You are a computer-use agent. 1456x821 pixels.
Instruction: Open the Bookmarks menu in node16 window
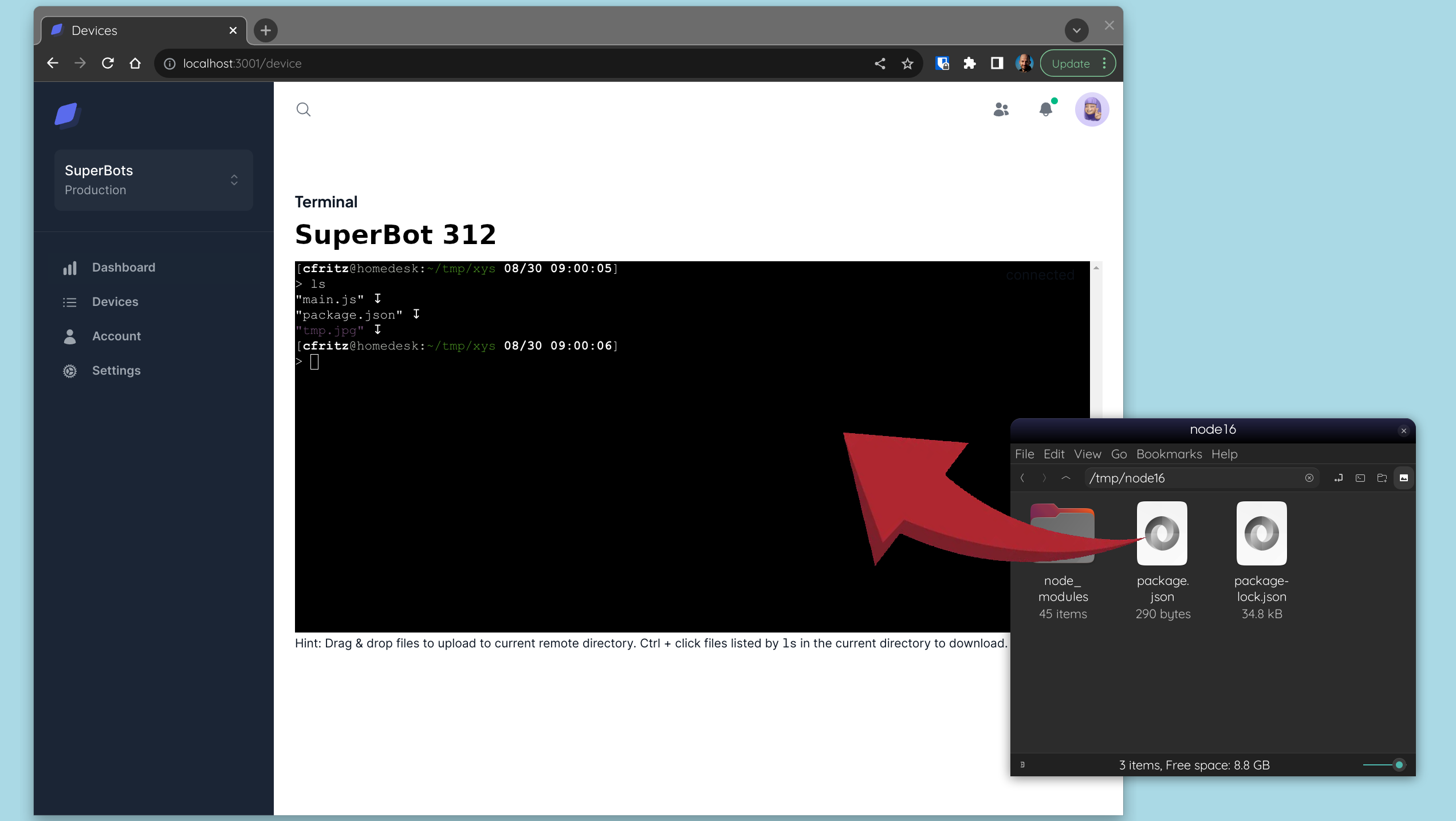(x=1169, y=454)
